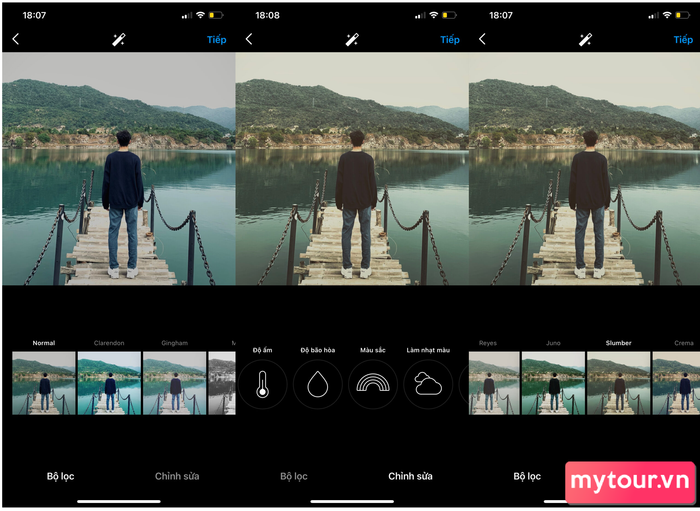The height and width of the screenshot is (511, 700).
Task: Switch to Bộ lọc tab in right screen
Action: click(527, 476)
